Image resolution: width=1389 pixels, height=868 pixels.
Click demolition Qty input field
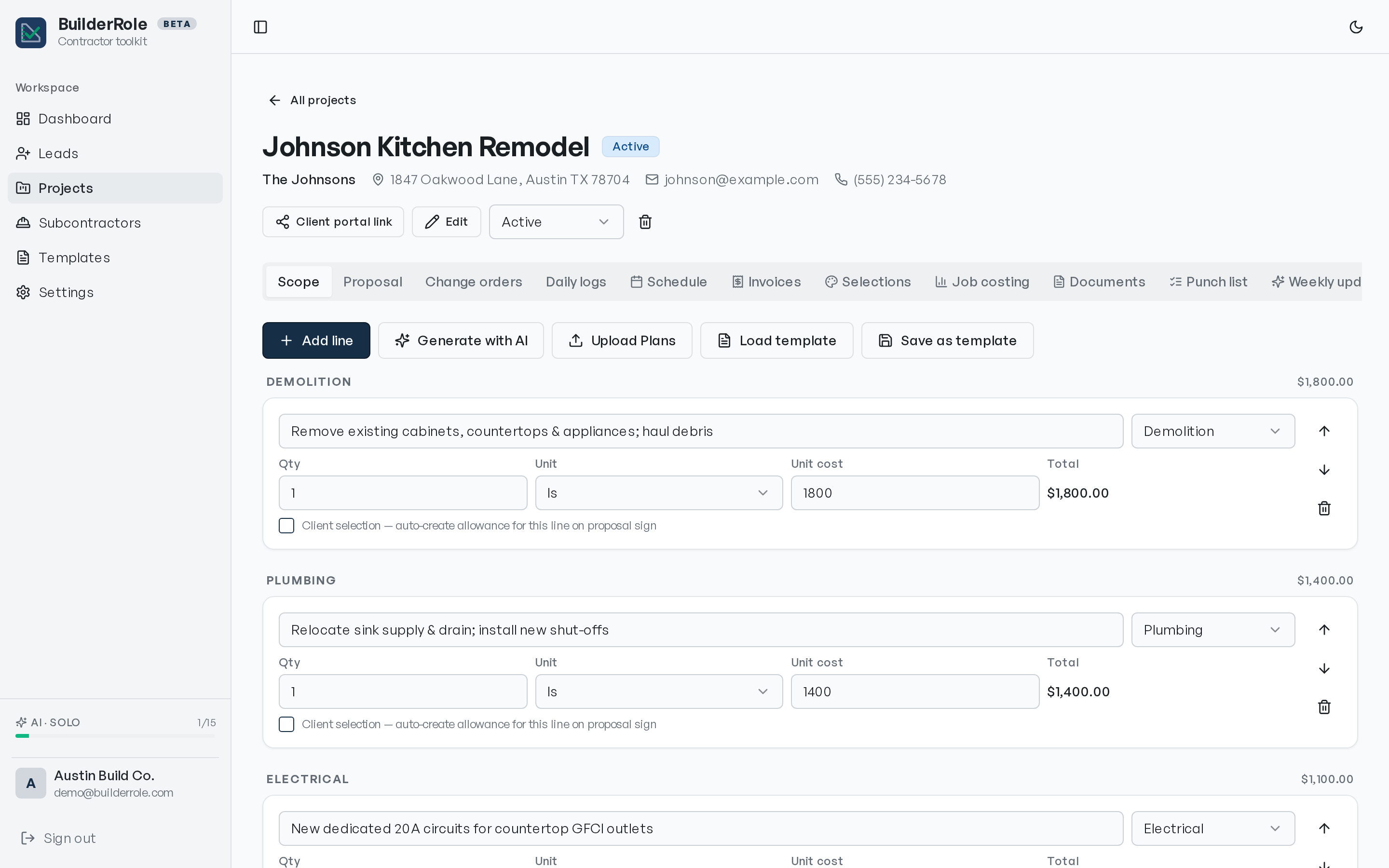(x=403, y=492)
